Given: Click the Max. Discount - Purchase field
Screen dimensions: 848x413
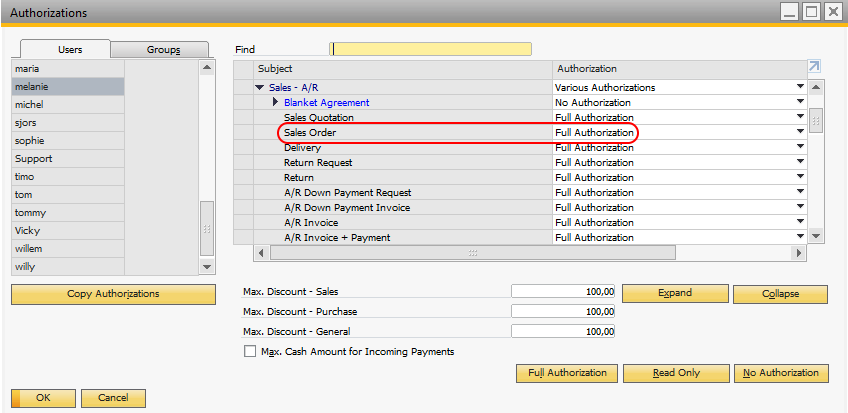Looking at the screenshot, I should 563,311.
